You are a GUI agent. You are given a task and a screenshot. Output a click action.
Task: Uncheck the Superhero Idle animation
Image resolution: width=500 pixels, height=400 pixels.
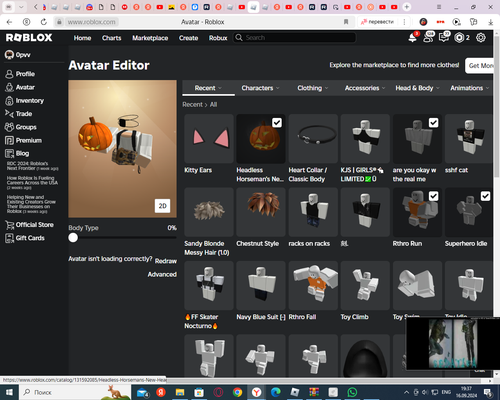click(485, 196)
